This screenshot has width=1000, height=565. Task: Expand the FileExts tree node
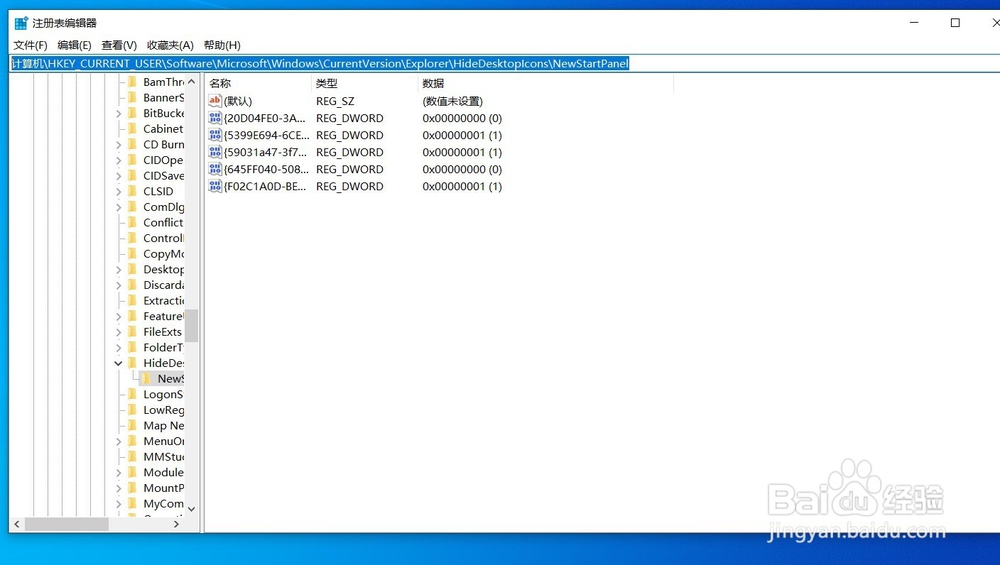119,332
